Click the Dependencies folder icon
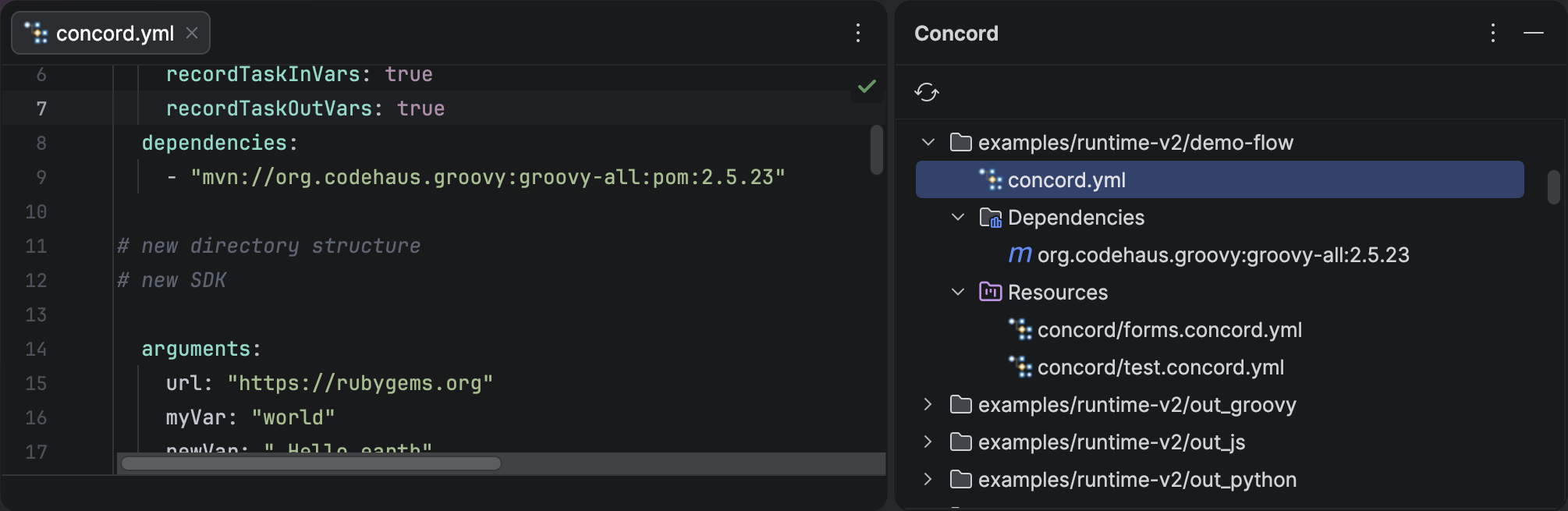Screen dimensions: 1568x511 pos(990,218)
